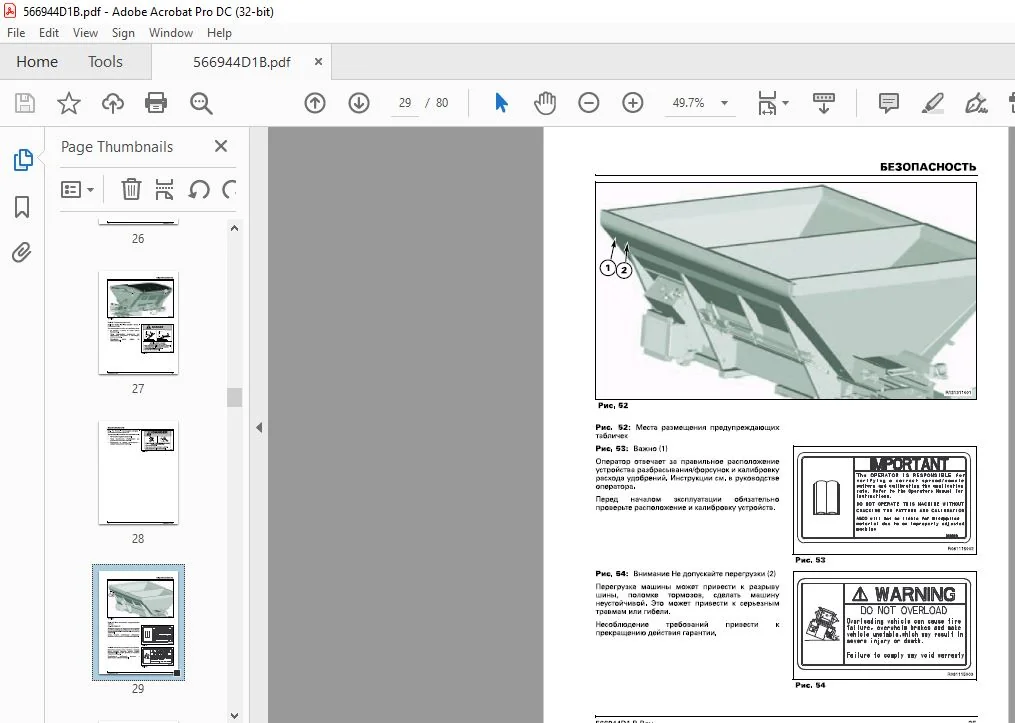This screenshot has width=1015, height=723.
Task: Open the Window menu
Action: pos(171,33)
